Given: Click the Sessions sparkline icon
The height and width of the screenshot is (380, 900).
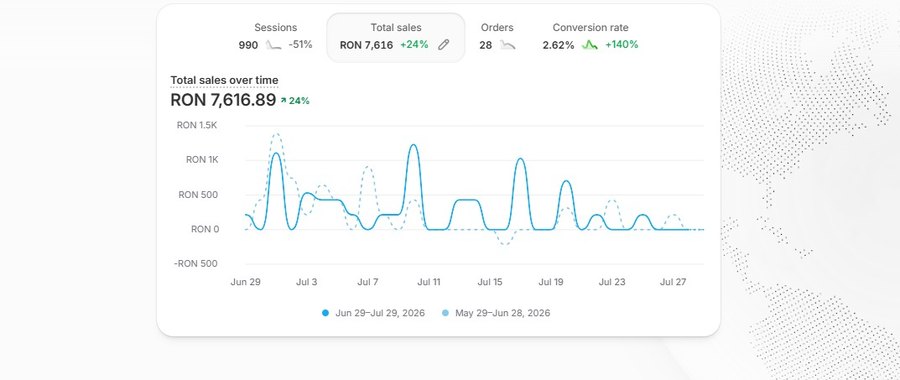Looking at the screenshot, I should pyautogui.click(x=274, y=45).
